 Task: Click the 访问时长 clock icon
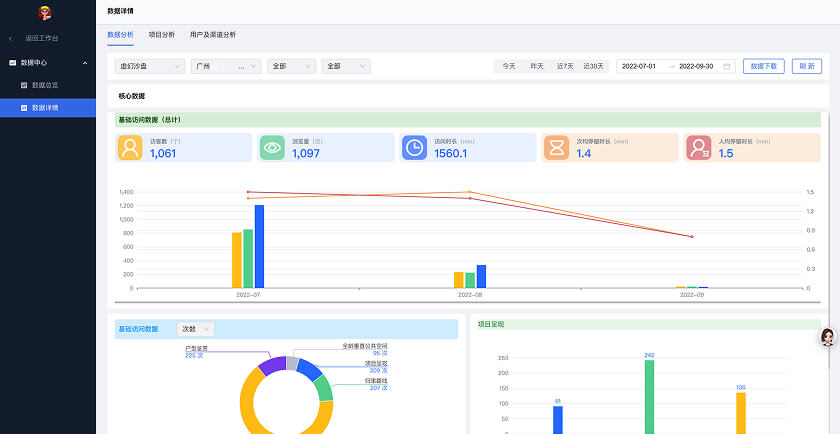tap(414, 148)
